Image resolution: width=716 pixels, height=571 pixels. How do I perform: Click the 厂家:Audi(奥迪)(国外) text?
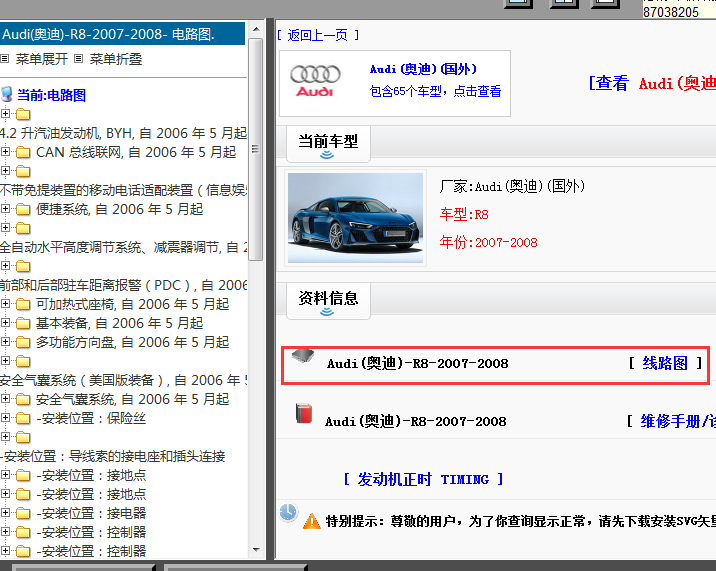click(x=512, y=186)
